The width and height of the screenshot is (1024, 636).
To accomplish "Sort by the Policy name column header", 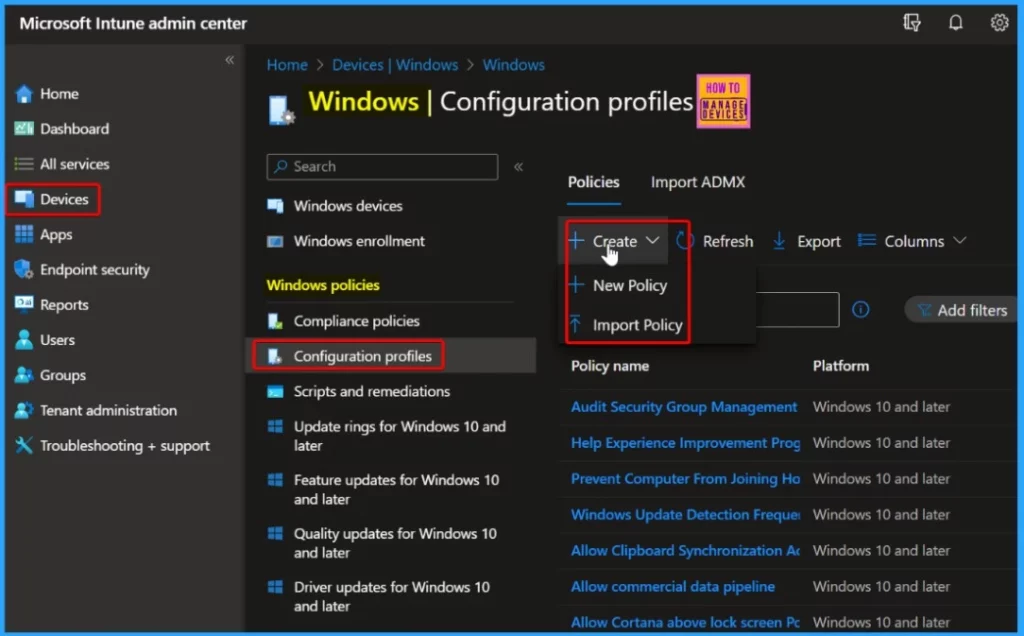I will [x=610, y=366].
